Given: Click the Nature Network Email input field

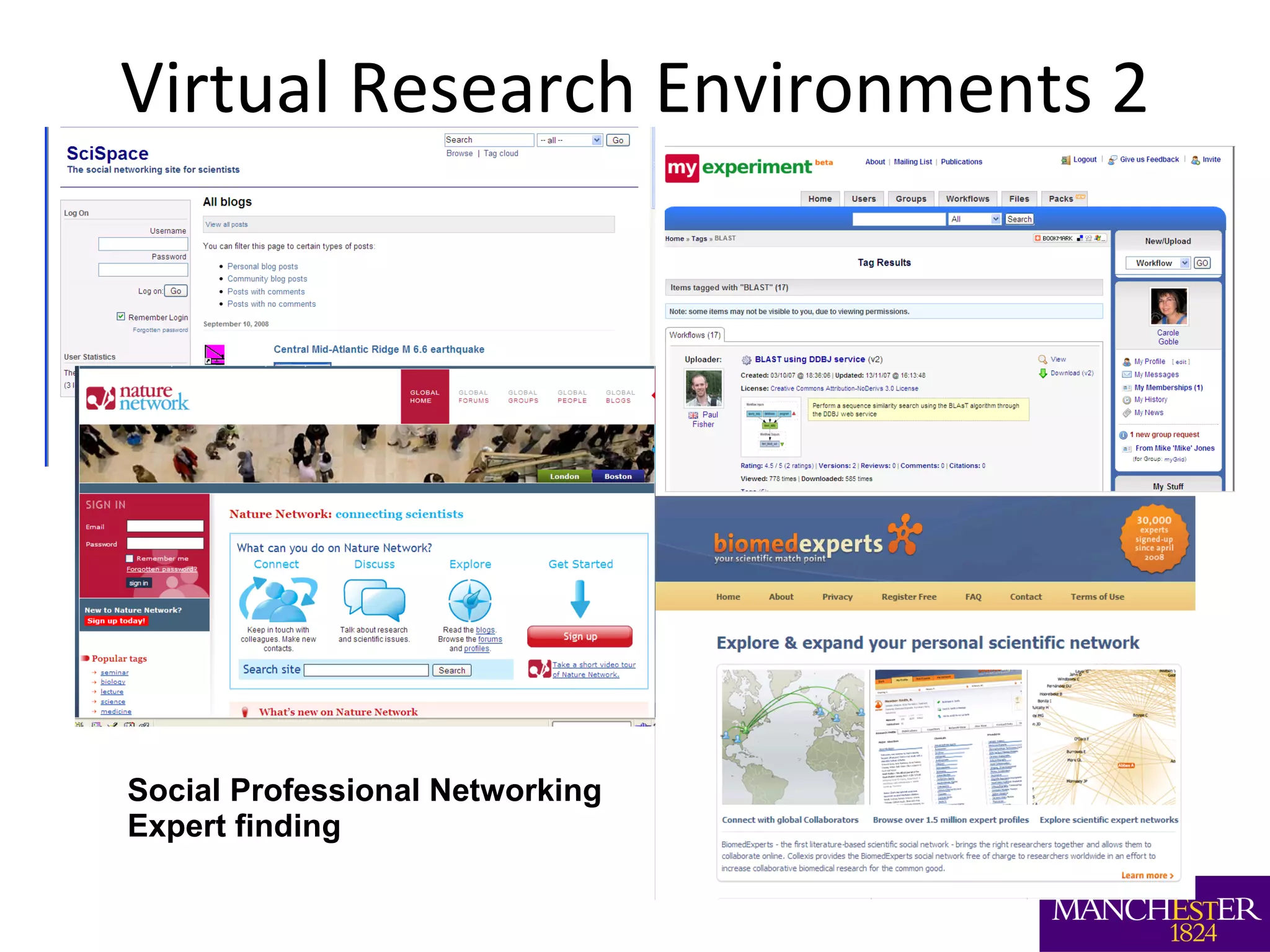Looking at the screenshot, I should pyautogui.click(x=165, y=526).
